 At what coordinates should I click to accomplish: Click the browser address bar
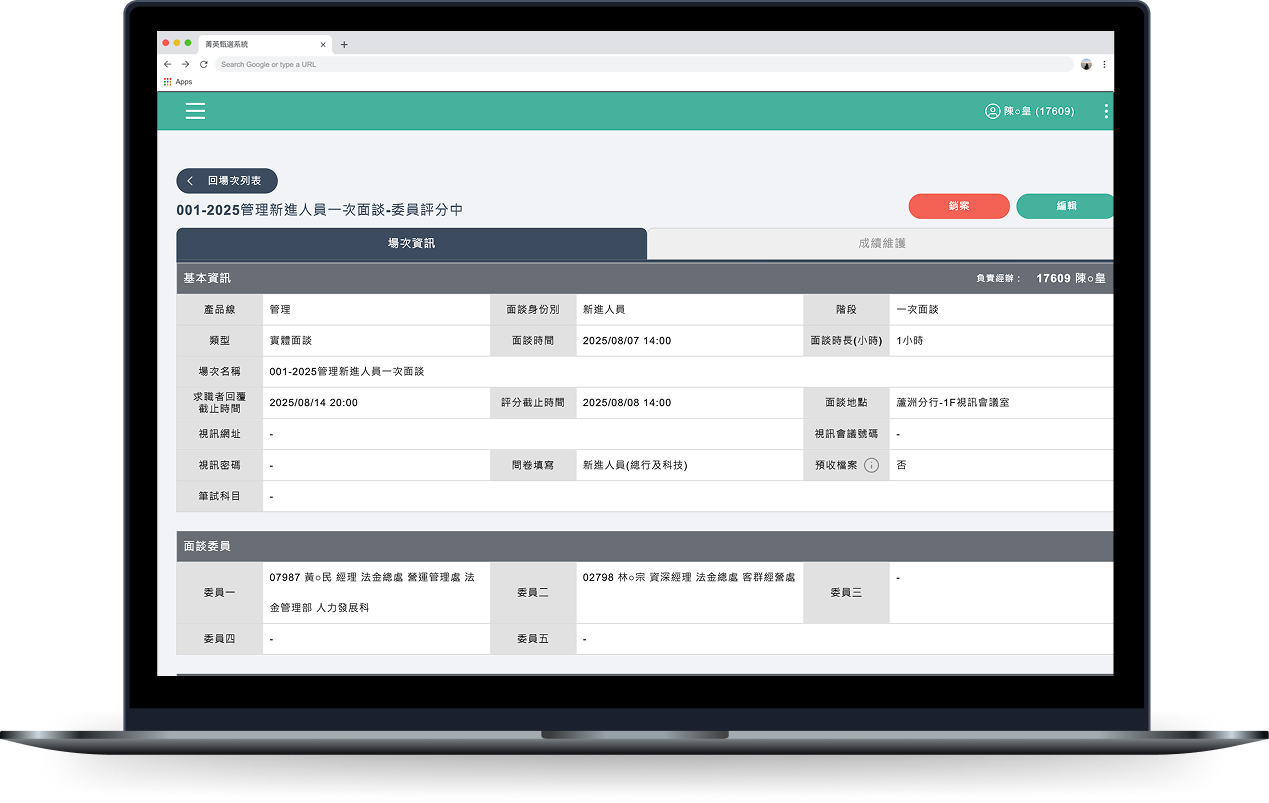[640, 64]
